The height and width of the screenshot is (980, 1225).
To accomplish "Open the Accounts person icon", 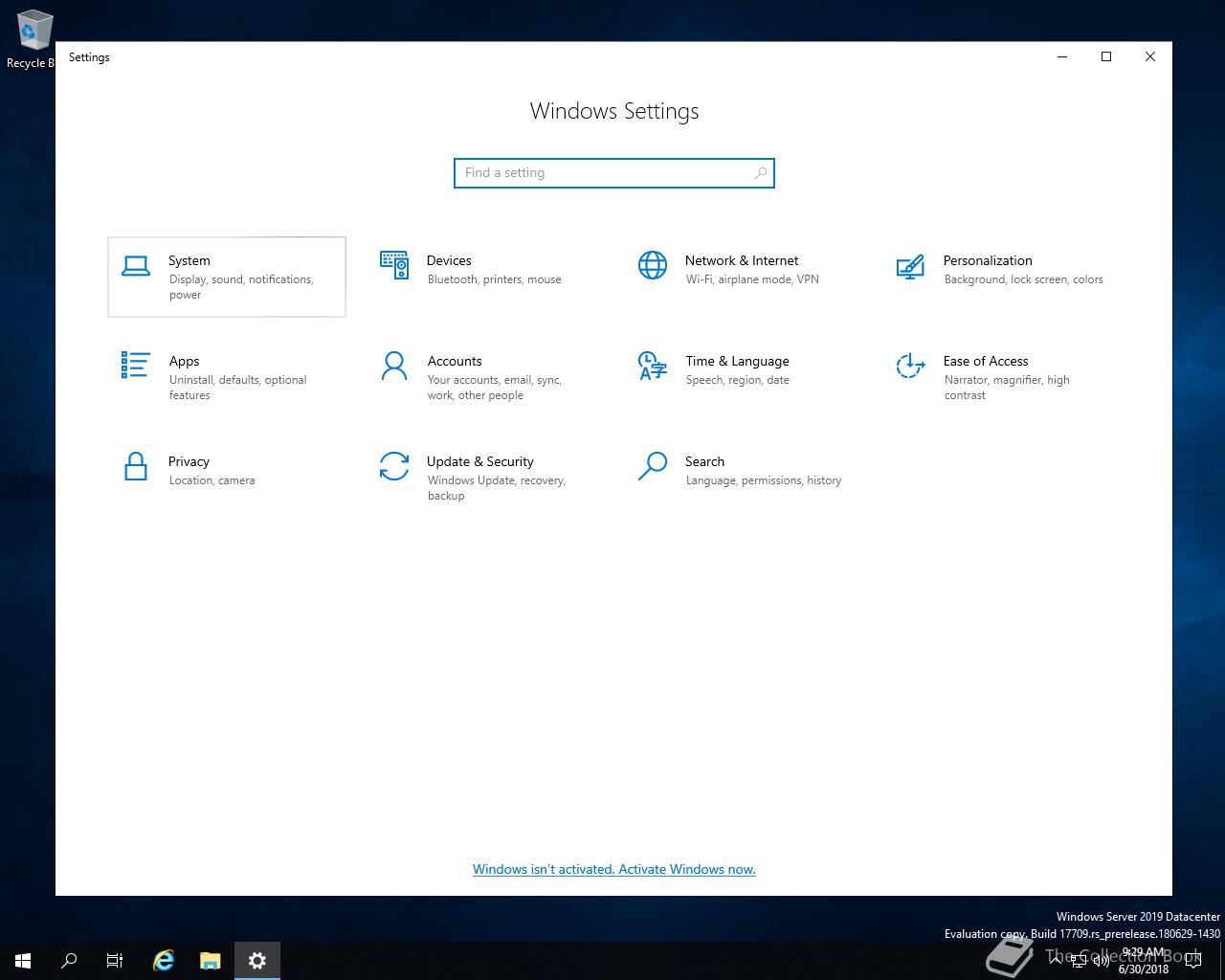I will 394,366.
